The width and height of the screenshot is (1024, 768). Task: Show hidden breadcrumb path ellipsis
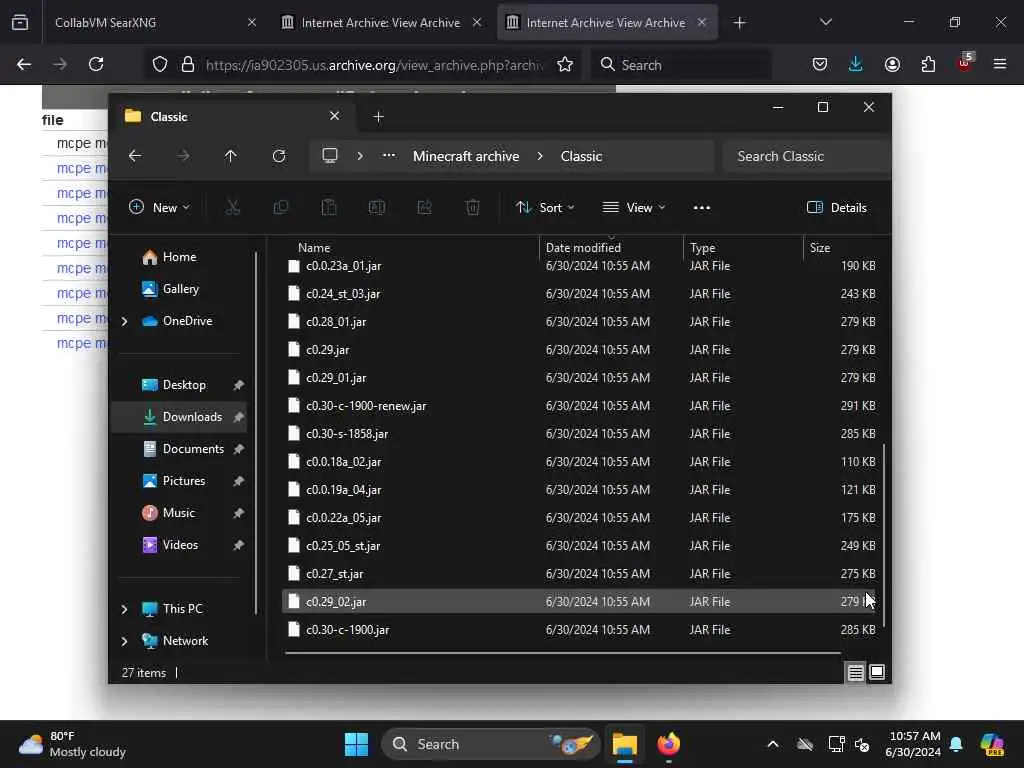click(389, 156)
